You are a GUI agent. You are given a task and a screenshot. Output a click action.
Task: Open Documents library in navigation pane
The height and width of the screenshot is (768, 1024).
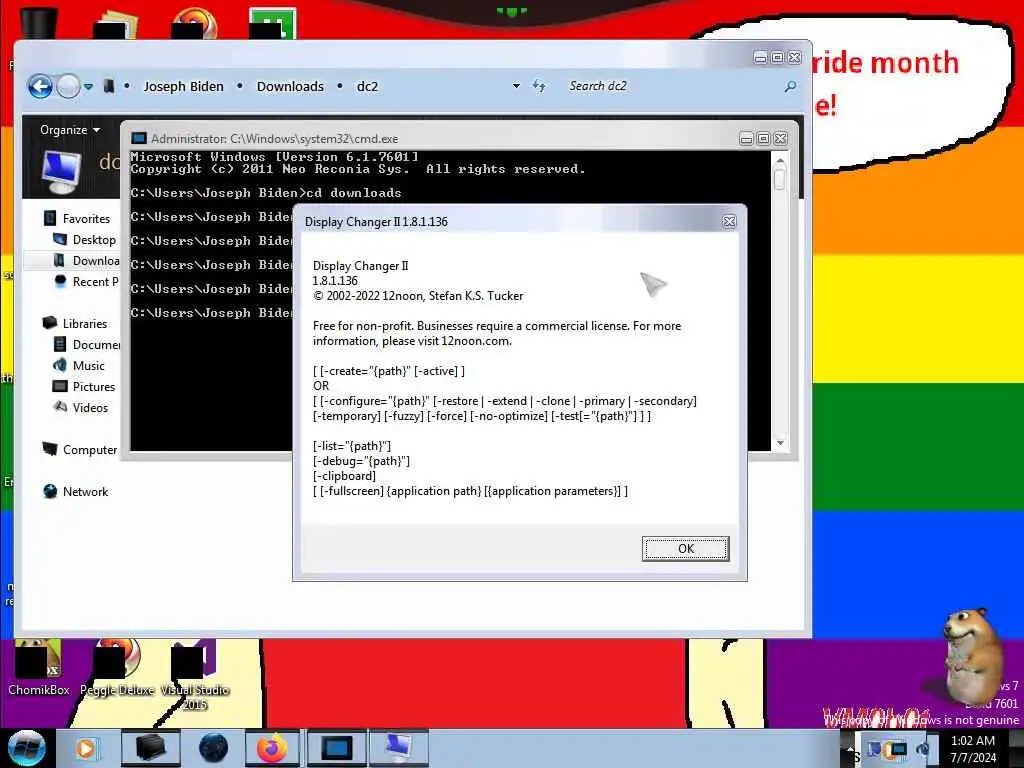[86, 344]
